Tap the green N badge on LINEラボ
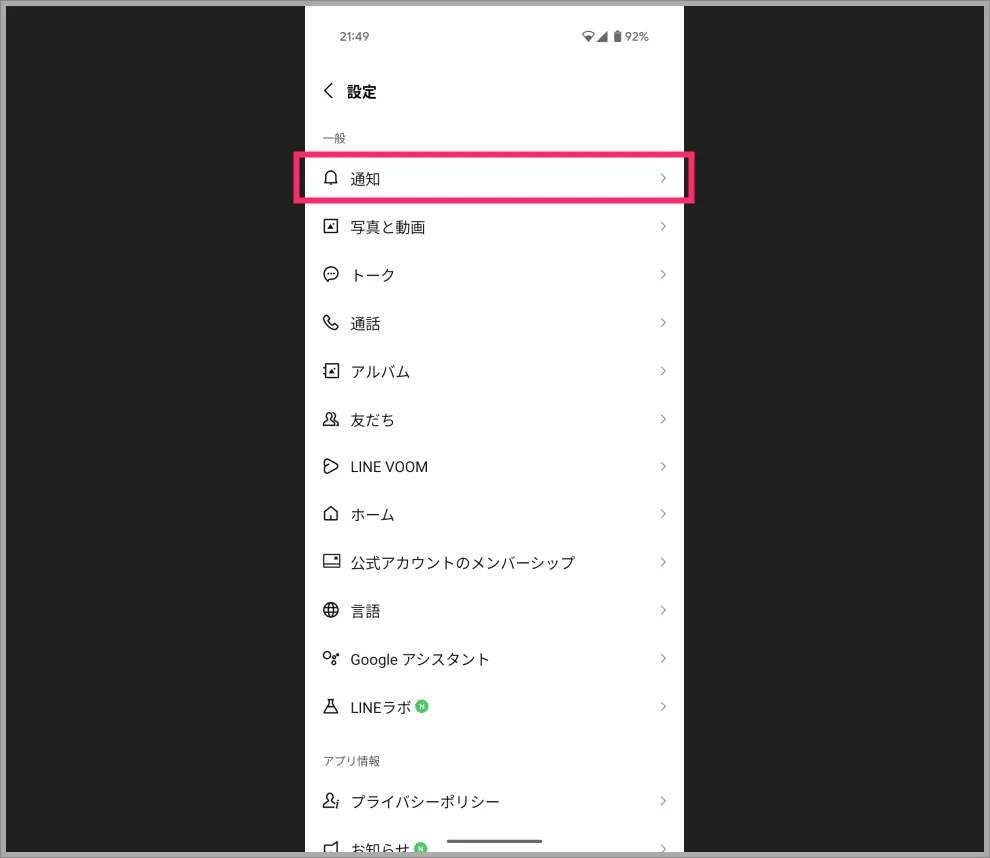Viewport: 990px width, 858px height. click(422, 706)
